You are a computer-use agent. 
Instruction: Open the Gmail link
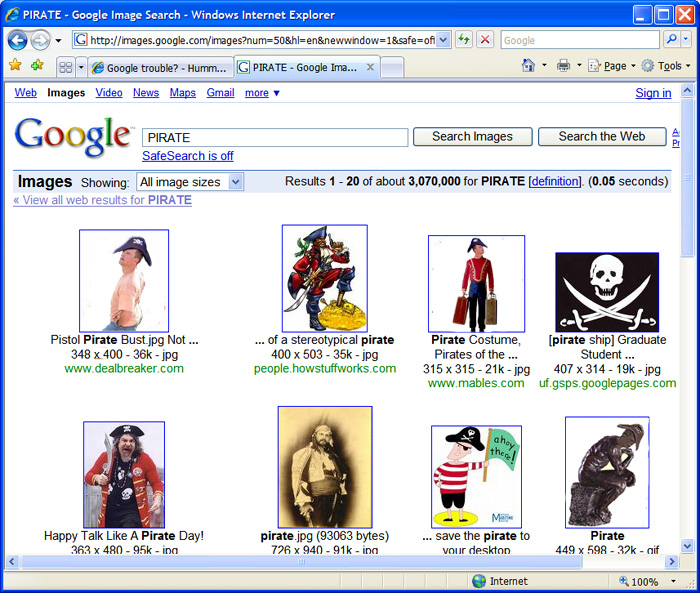pos(220,92)
